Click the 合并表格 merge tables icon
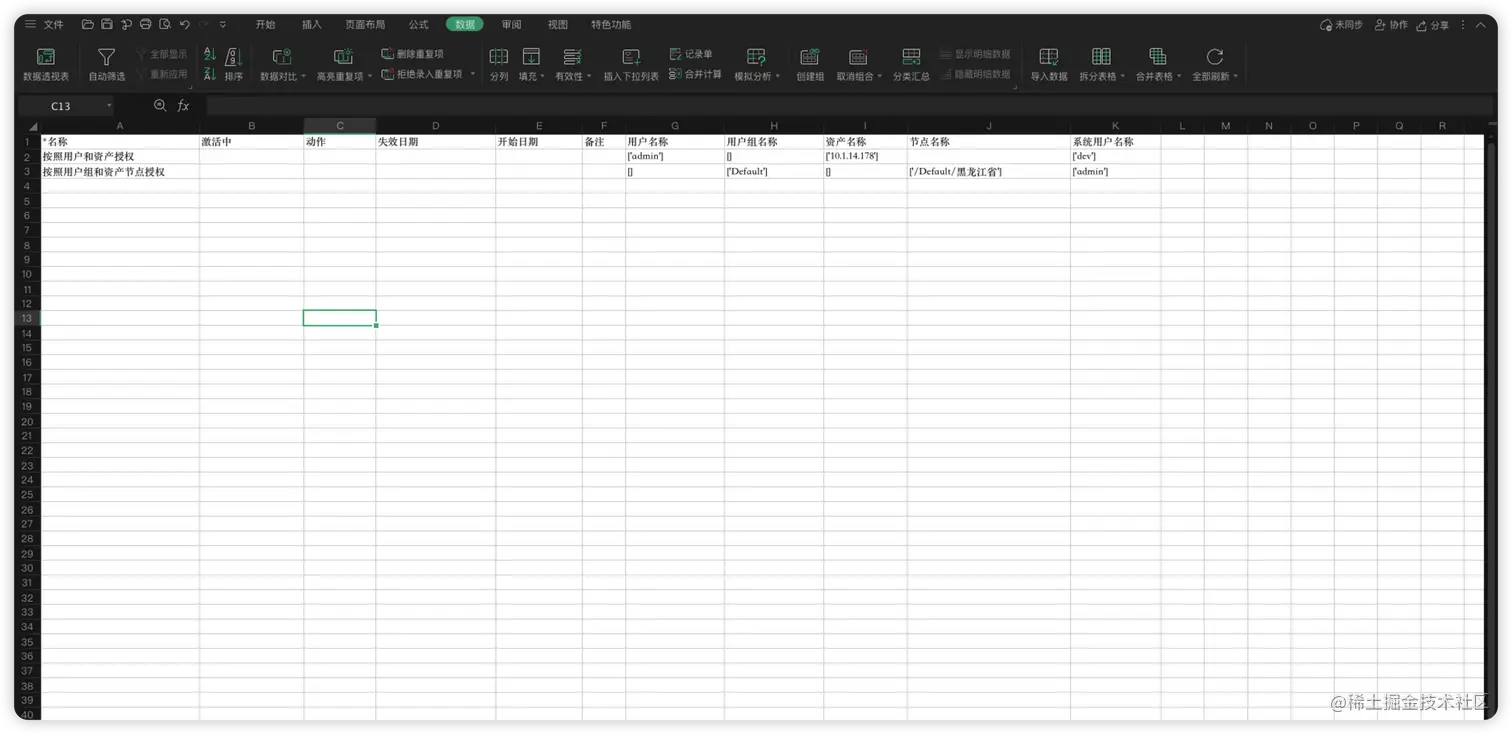 pyautogui.click(x=1157, y=57)
